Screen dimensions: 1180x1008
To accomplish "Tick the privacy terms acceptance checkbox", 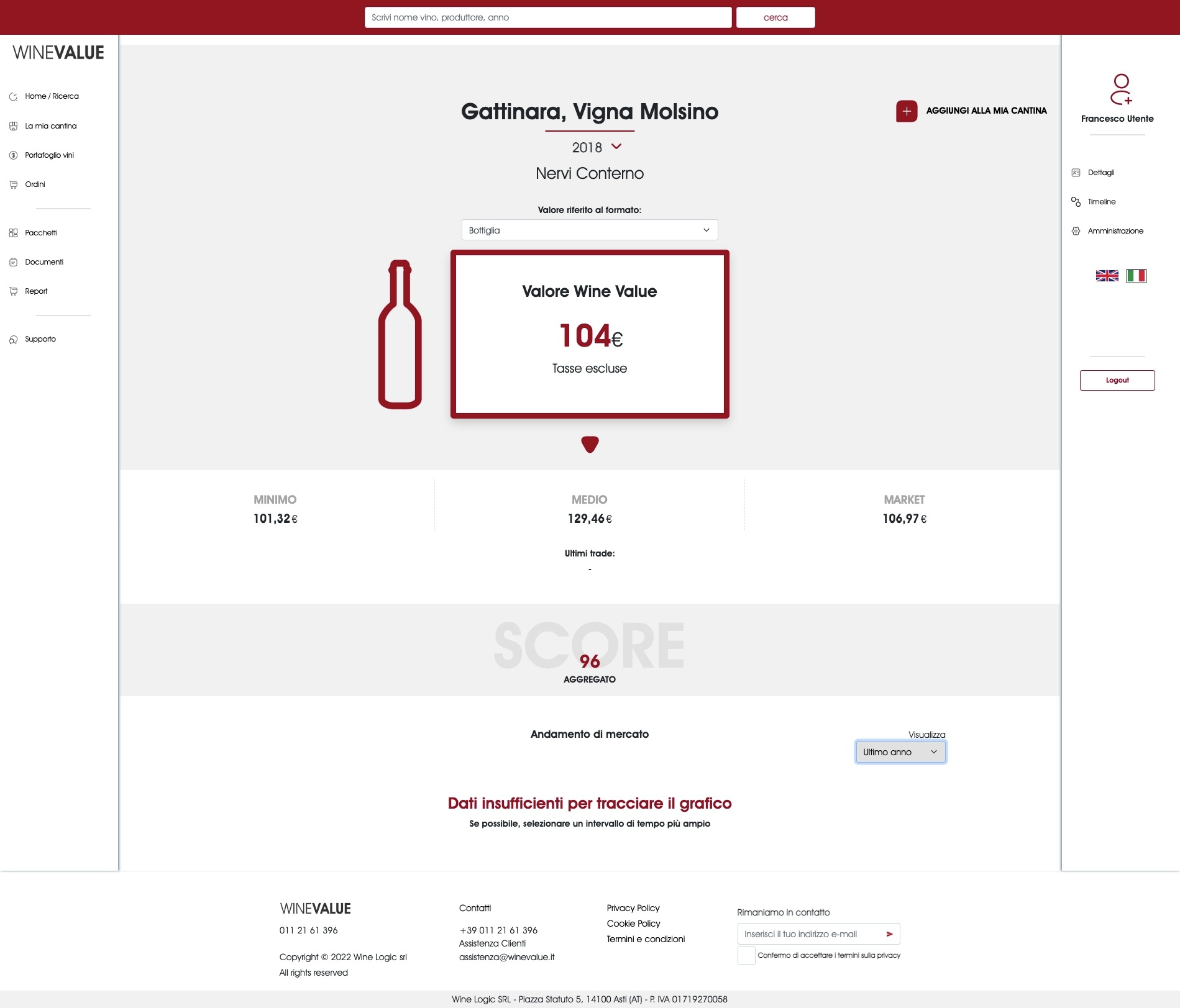I will (x=746, y=955).
